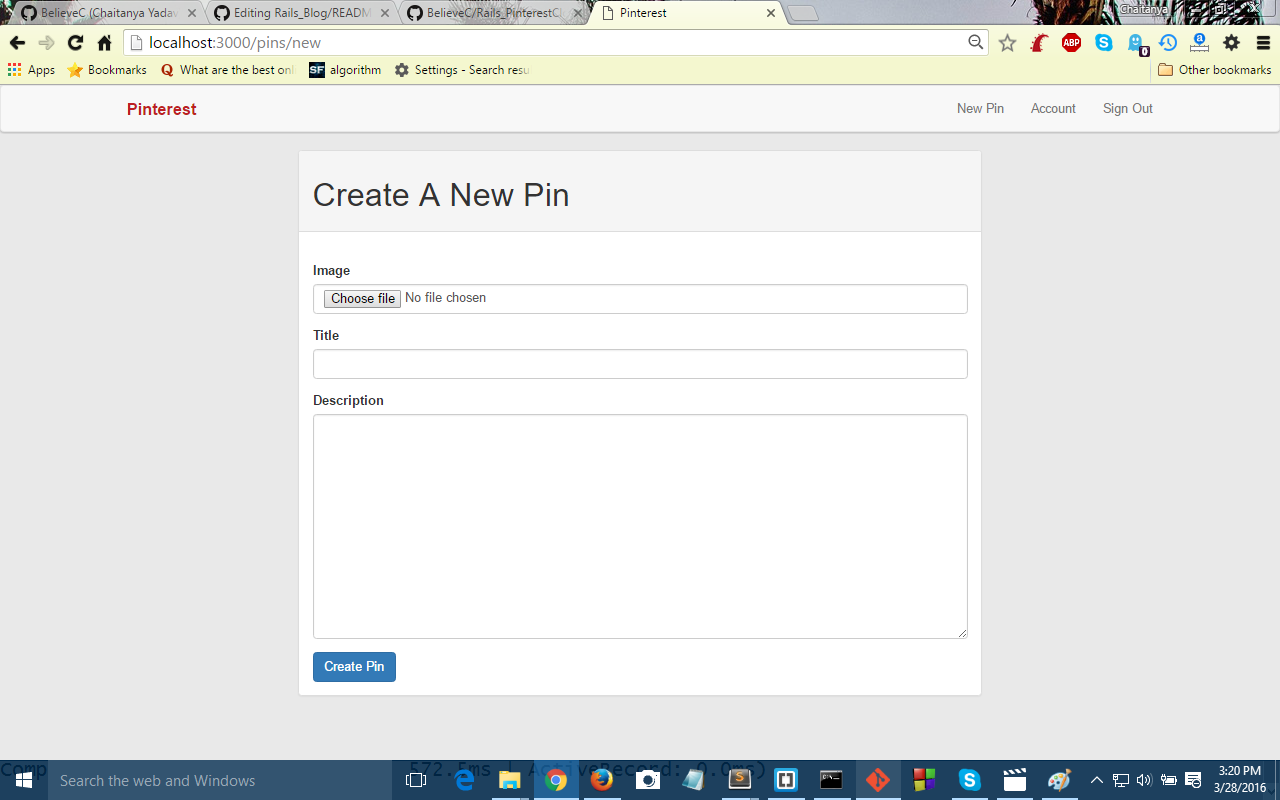Screen dimensions: 1280x800
Task: Click the browser back arrow
Action: pos(17,43)
